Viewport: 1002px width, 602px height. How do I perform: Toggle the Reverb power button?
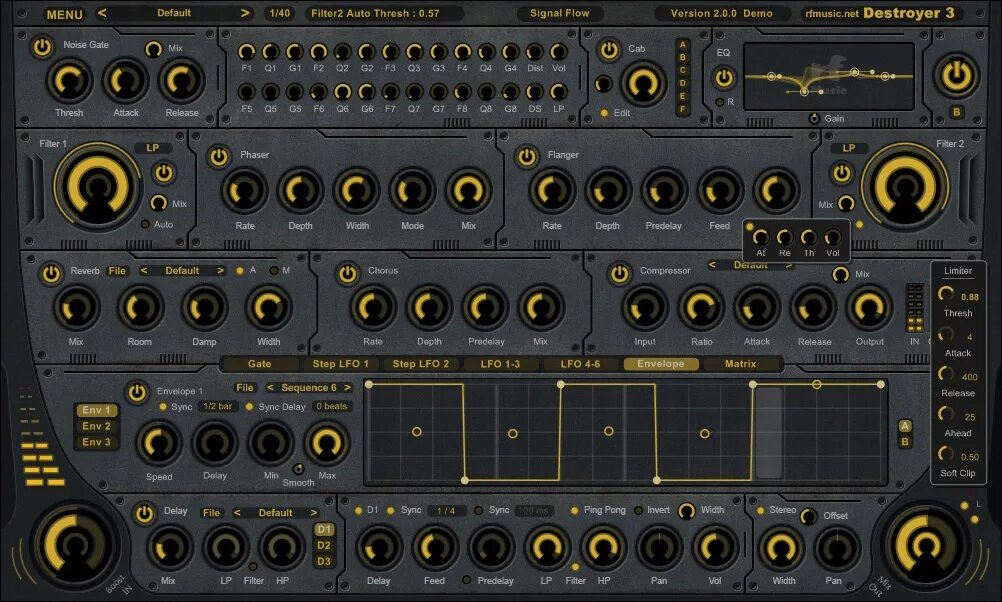(51, 274)
